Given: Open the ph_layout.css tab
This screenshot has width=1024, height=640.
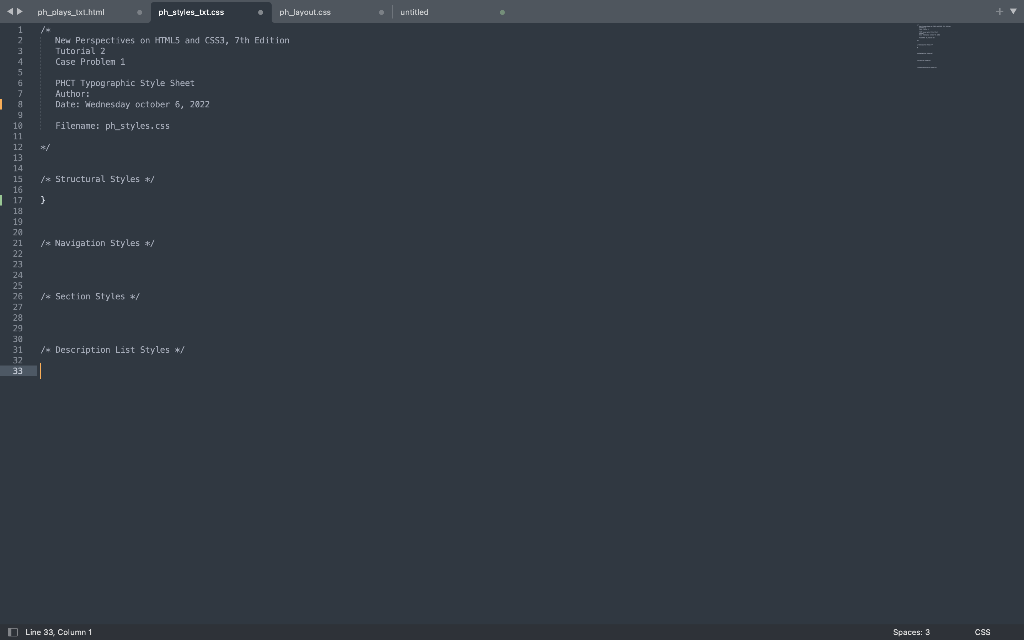Looking at the screenshot, I should coord(305,12).
